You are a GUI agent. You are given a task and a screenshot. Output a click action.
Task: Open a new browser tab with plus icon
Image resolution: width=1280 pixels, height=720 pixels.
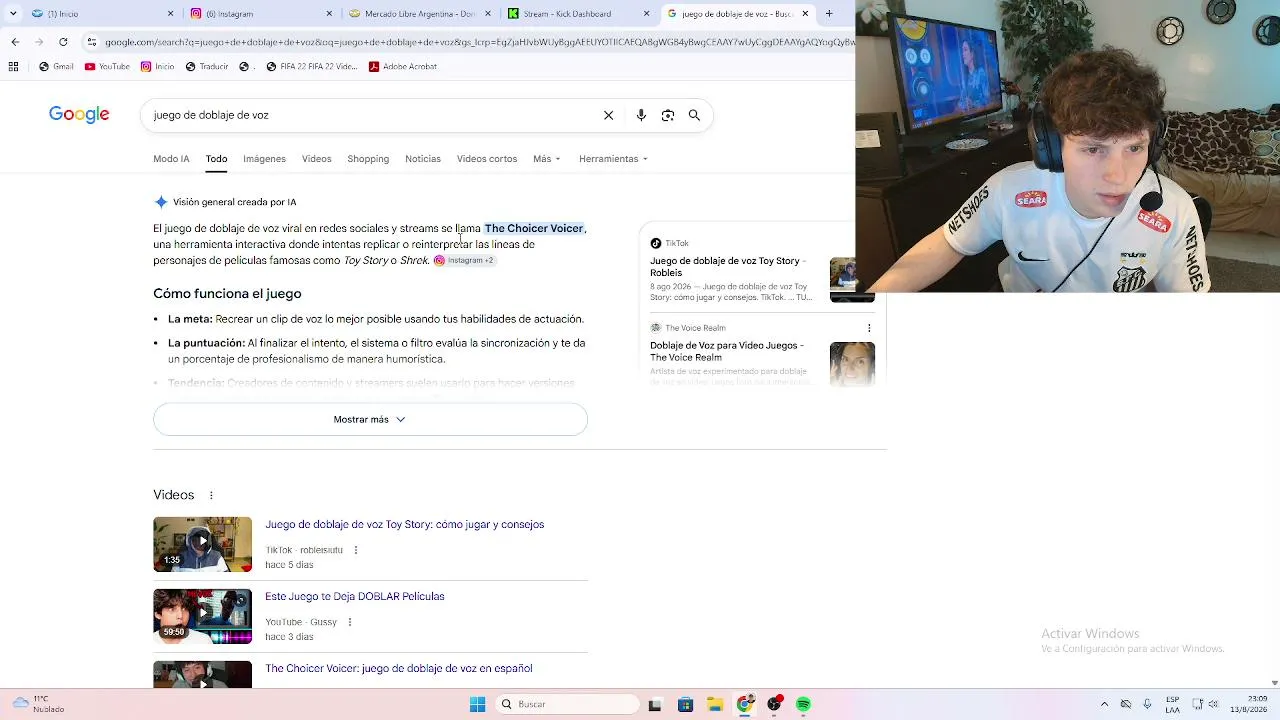[829, 14]
